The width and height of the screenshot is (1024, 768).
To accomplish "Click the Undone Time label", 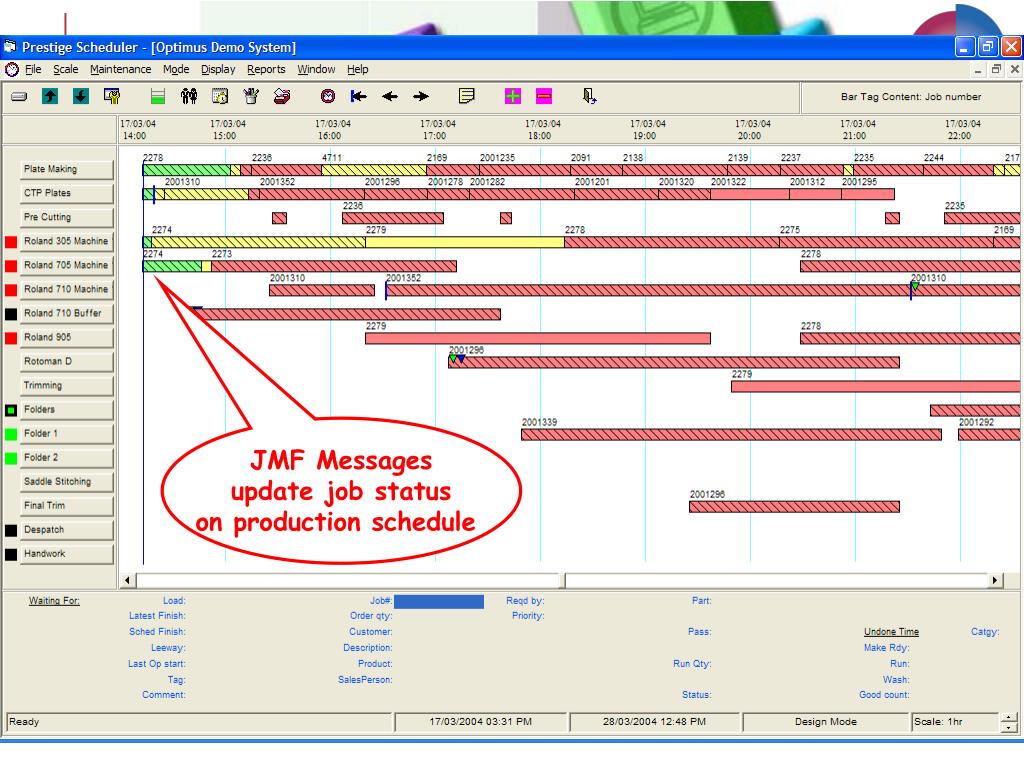I will [891, 632].
